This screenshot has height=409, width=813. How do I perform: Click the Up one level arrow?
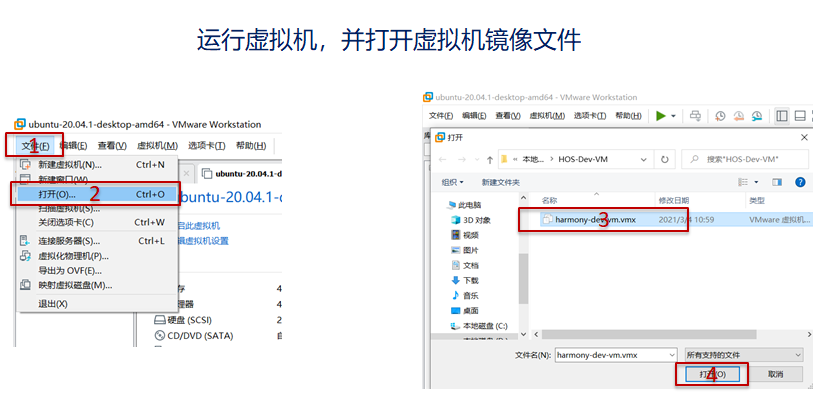(x=489, y=159)
